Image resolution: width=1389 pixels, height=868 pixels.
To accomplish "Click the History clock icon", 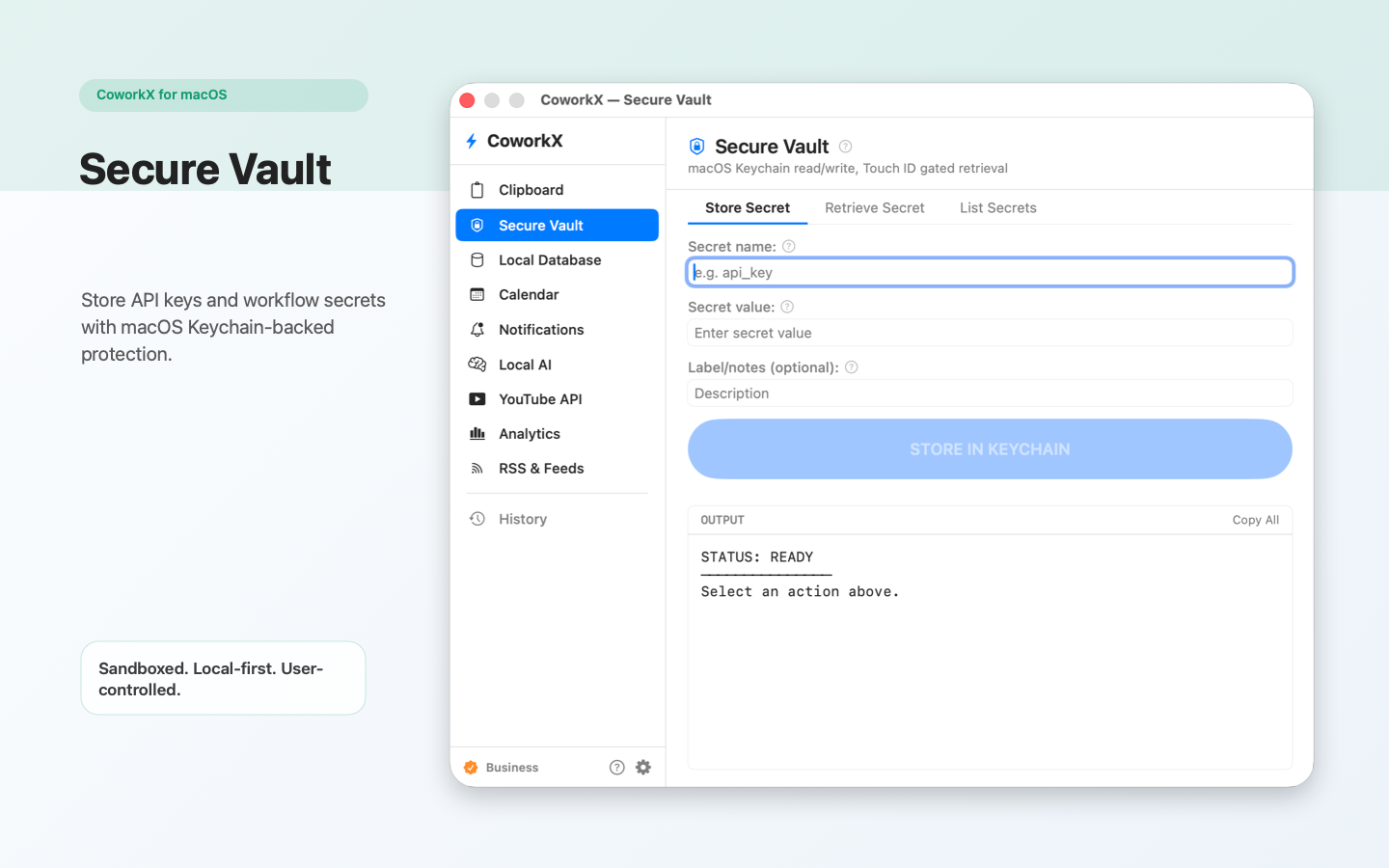I will tap(477, 519).
